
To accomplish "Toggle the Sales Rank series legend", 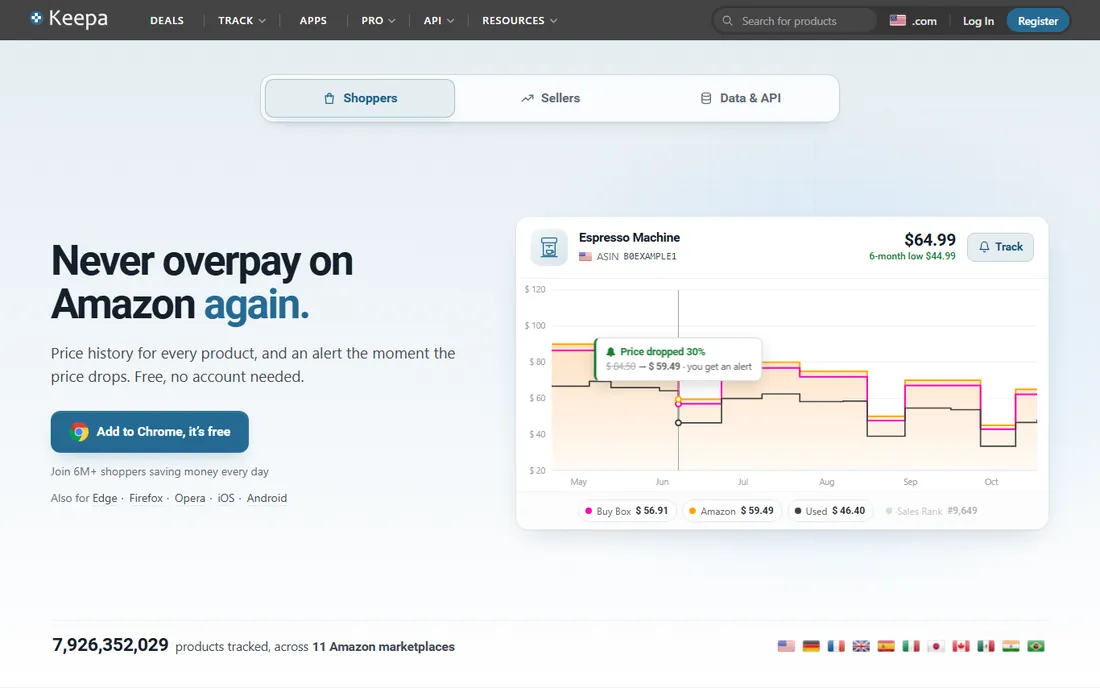I will click(931, 511).
